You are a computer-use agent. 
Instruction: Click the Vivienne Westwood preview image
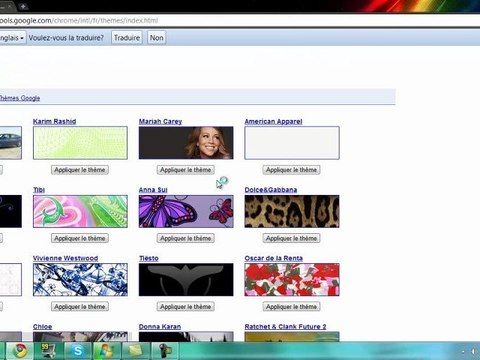click(80, 280)
